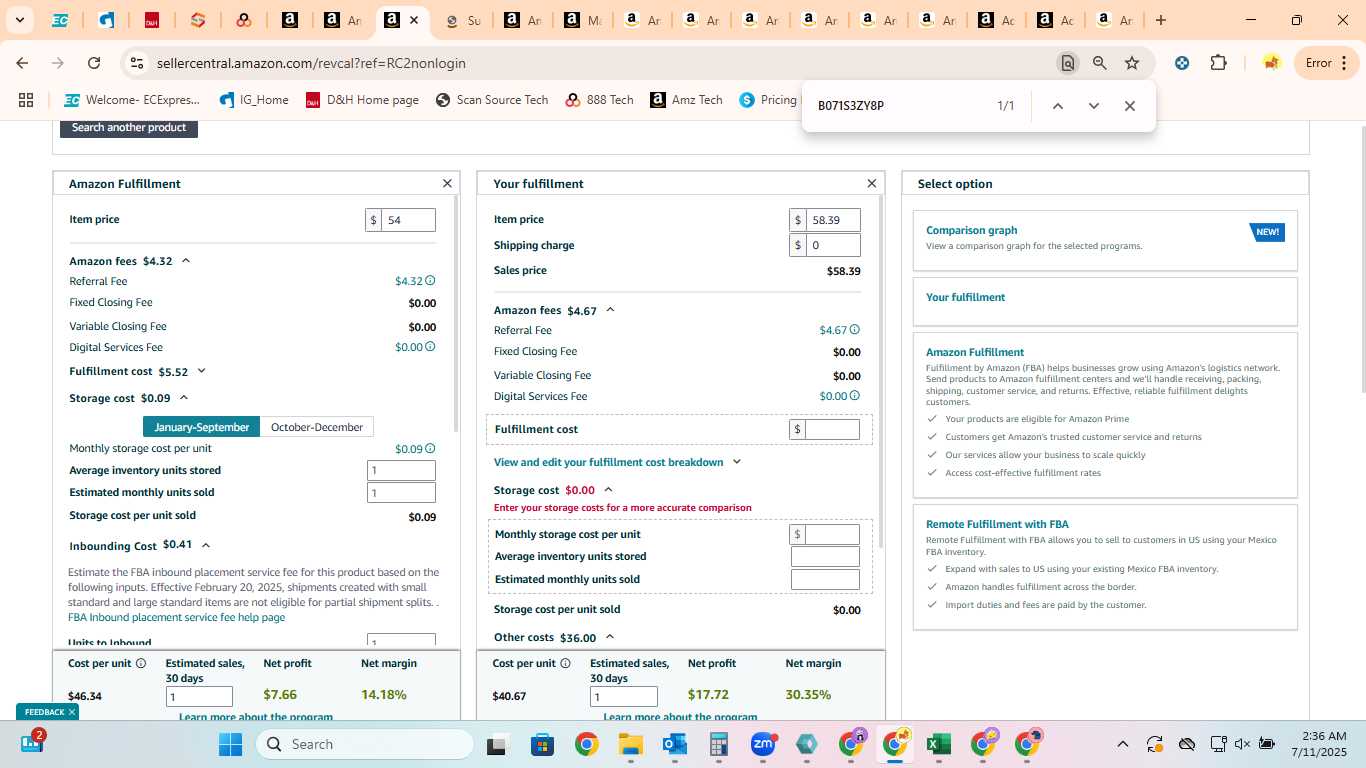The width and height of the screenshot is (1366, 768).
Task: Open Zoom from taskbar
Action: (x=763, y=744)
